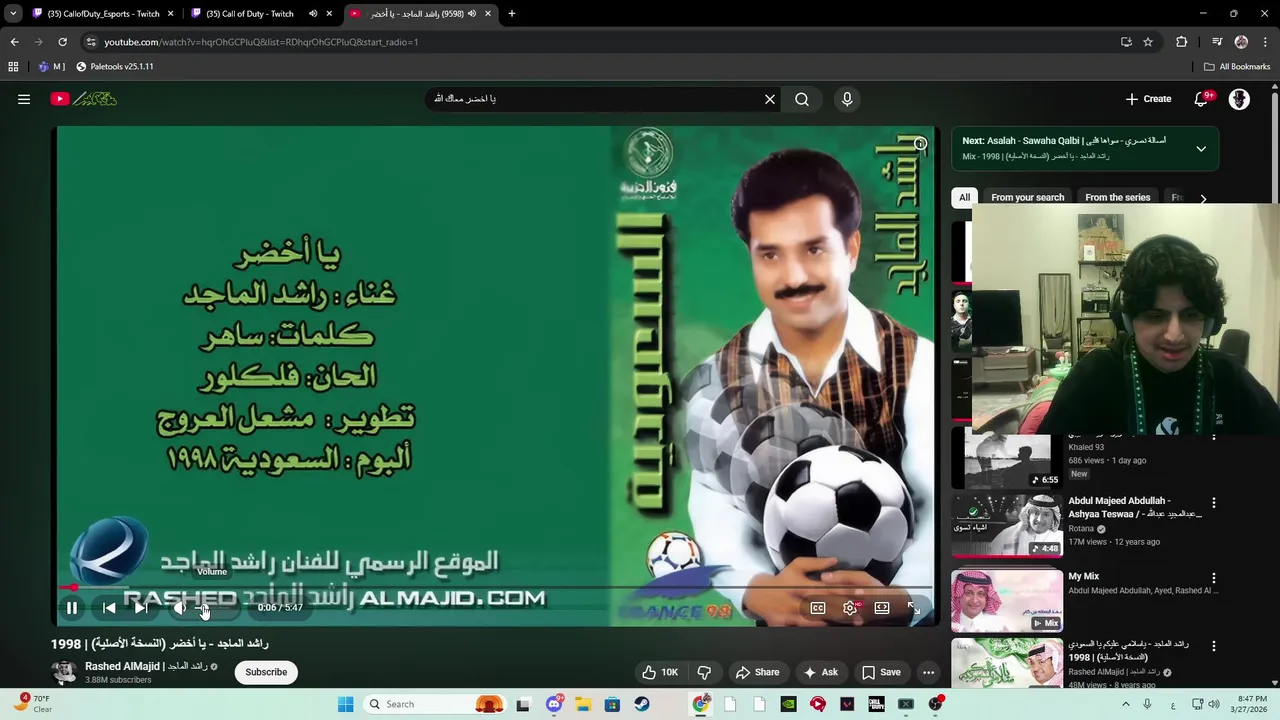Select the 'From the series' chip
The width and height of the screenshot is (1280, 720).
tap(1117, 197)
